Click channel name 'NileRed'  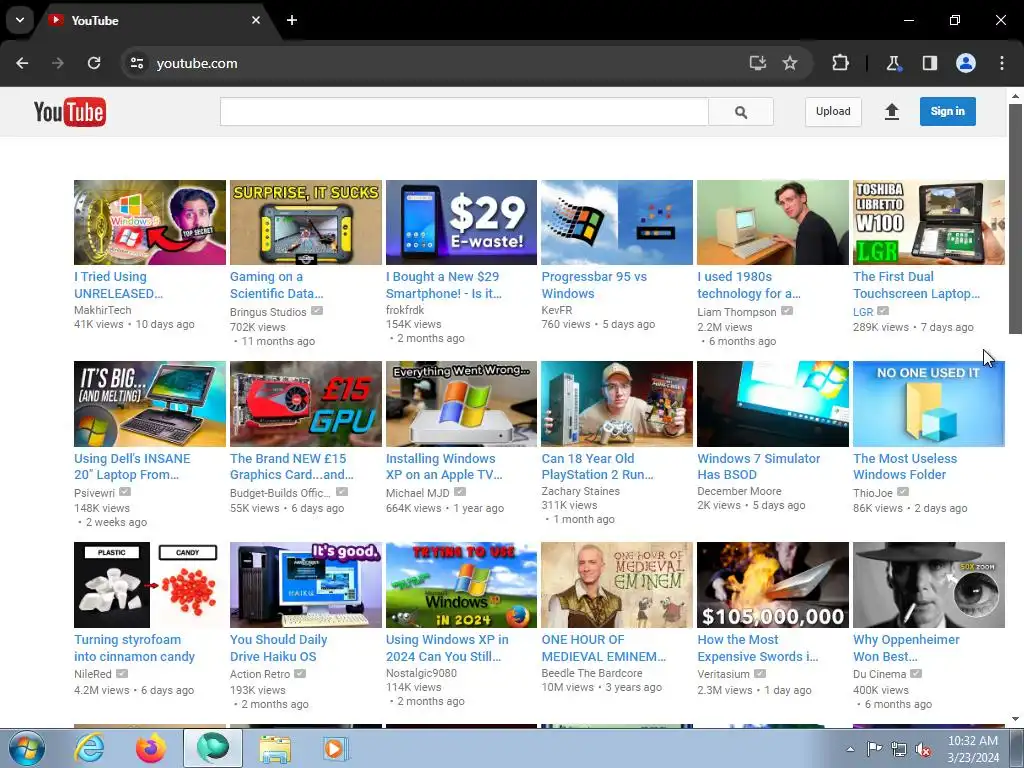[x=93, y=674]
